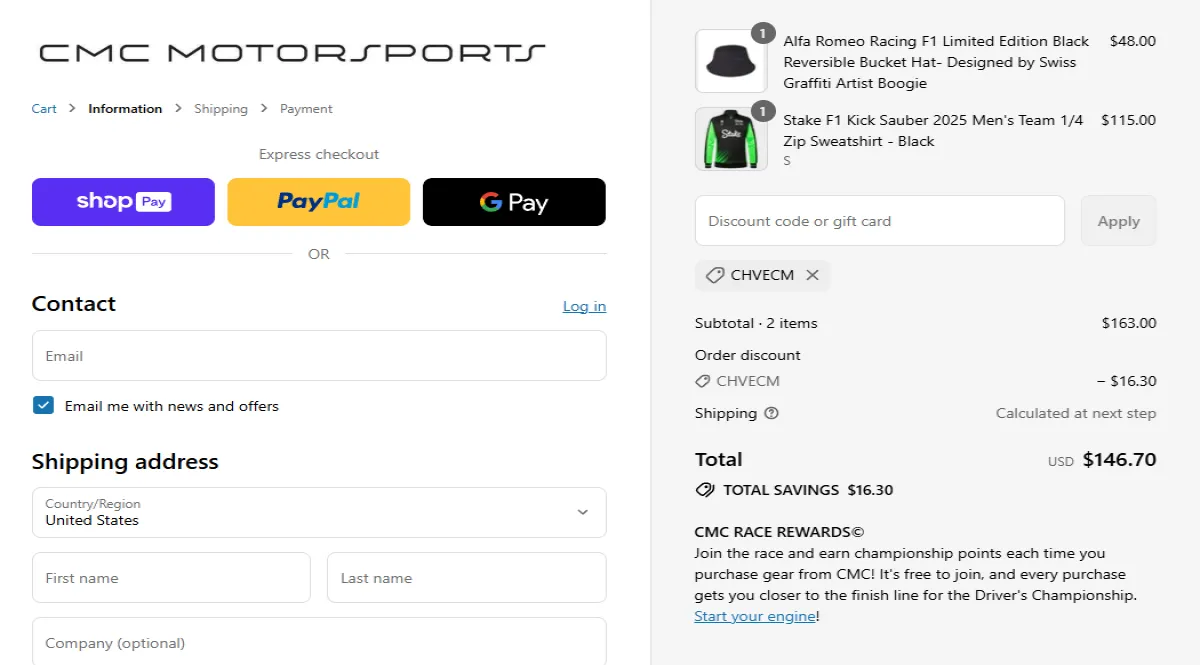The height and width of the screenshot is (665, 1200).
Task: View the bucket hat product thumbnail
Action: pyautogui.click(x=731, y=61)
